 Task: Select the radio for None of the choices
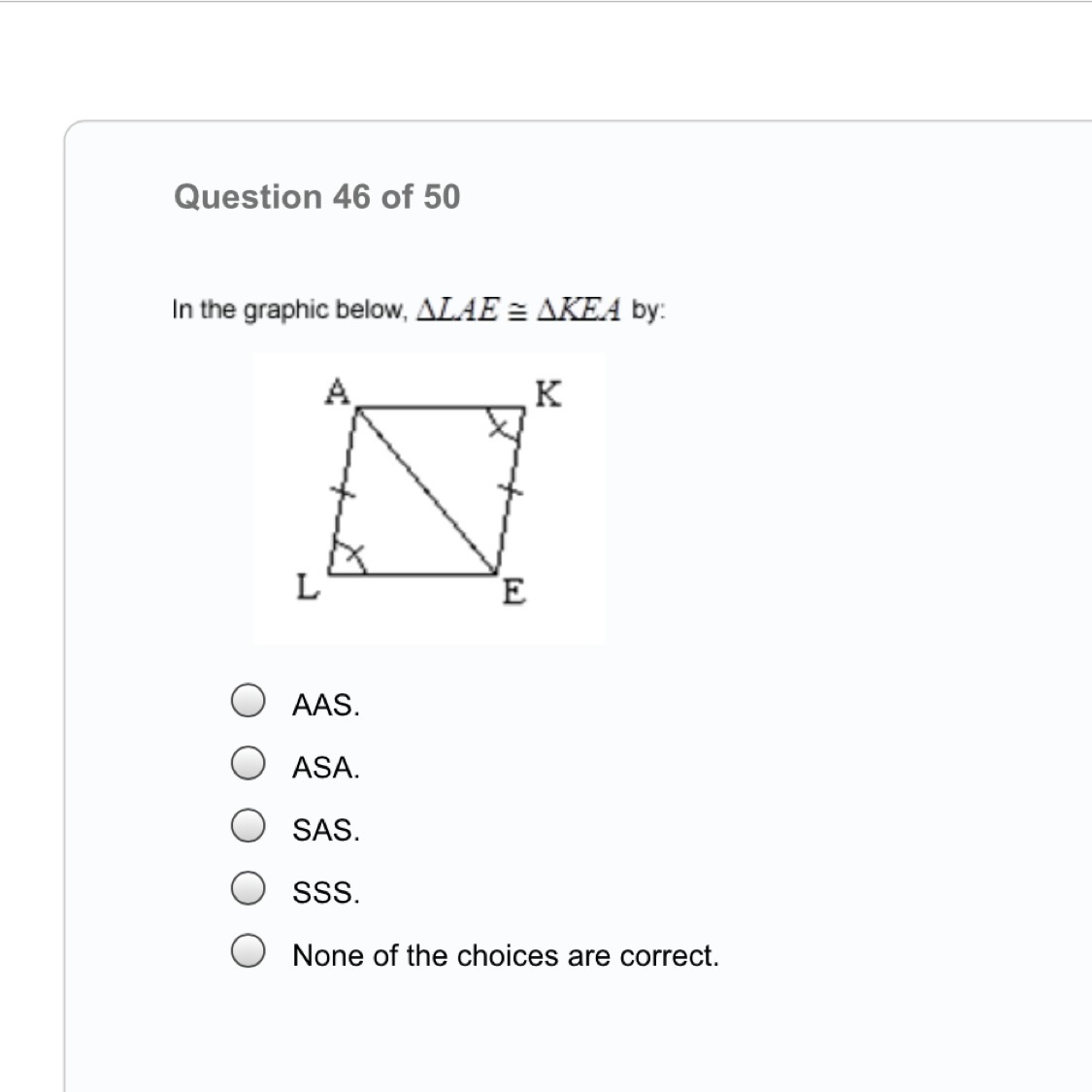248,950
